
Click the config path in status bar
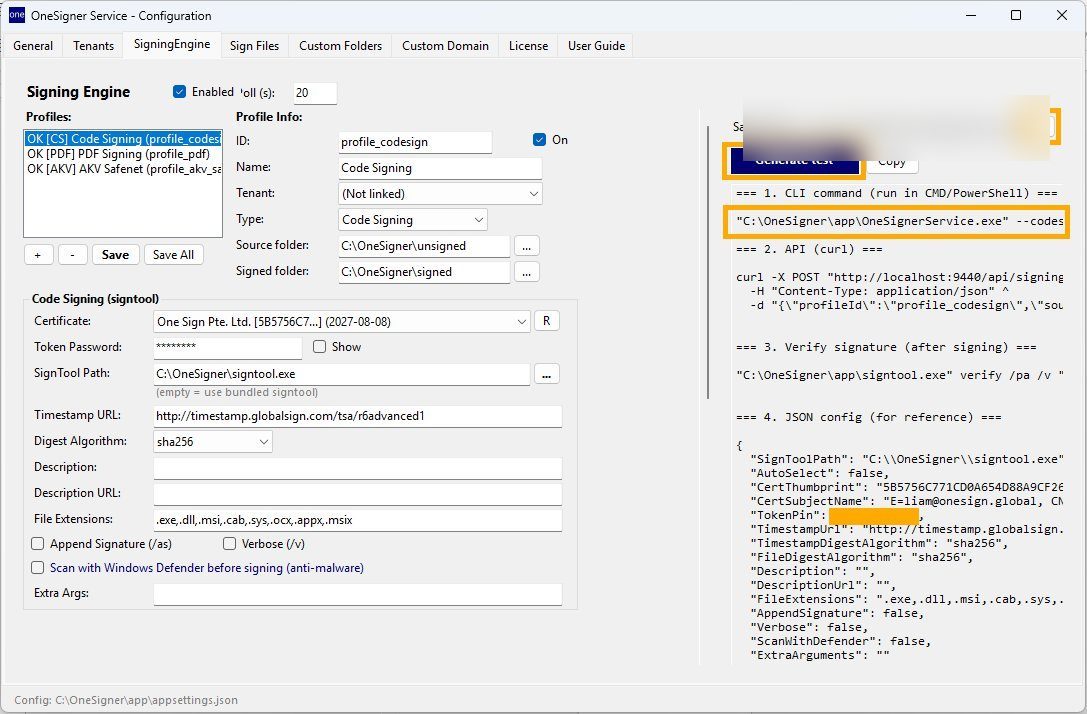click(125, 700)
